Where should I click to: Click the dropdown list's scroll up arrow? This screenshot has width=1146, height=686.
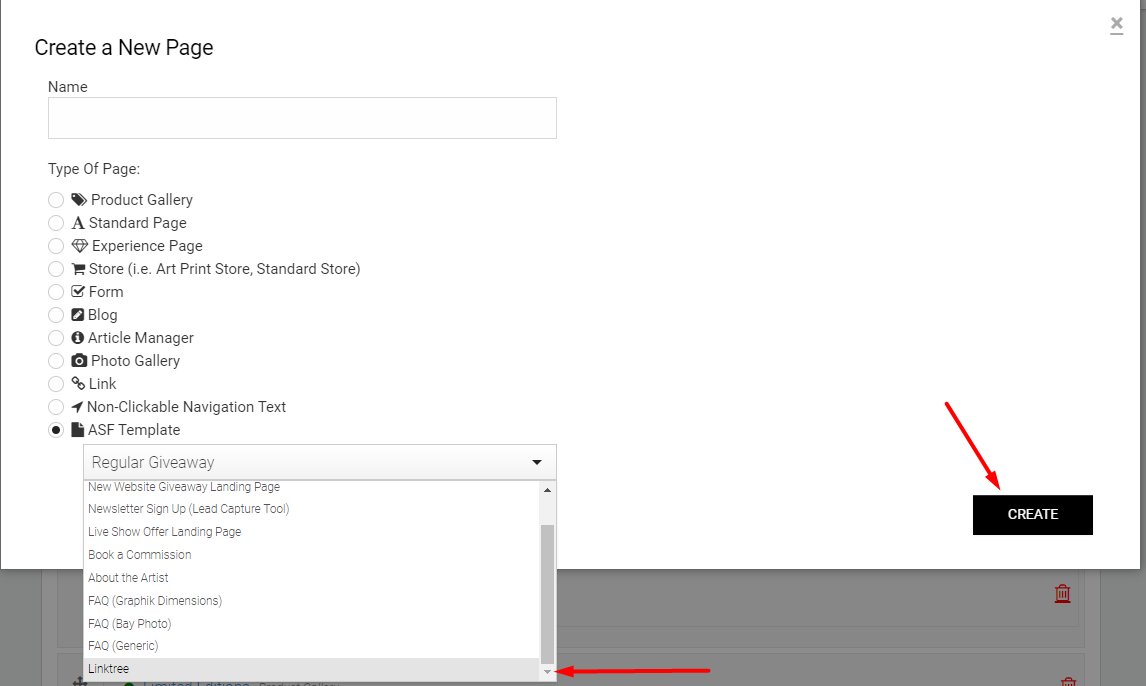547,490
